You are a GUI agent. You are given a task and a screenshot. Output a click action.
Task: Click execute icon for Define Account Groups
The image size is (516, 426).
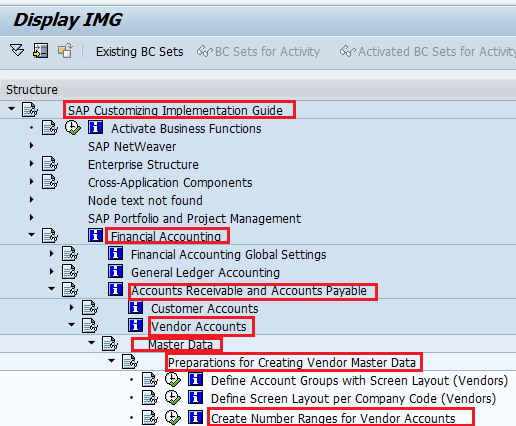[173, 380]
